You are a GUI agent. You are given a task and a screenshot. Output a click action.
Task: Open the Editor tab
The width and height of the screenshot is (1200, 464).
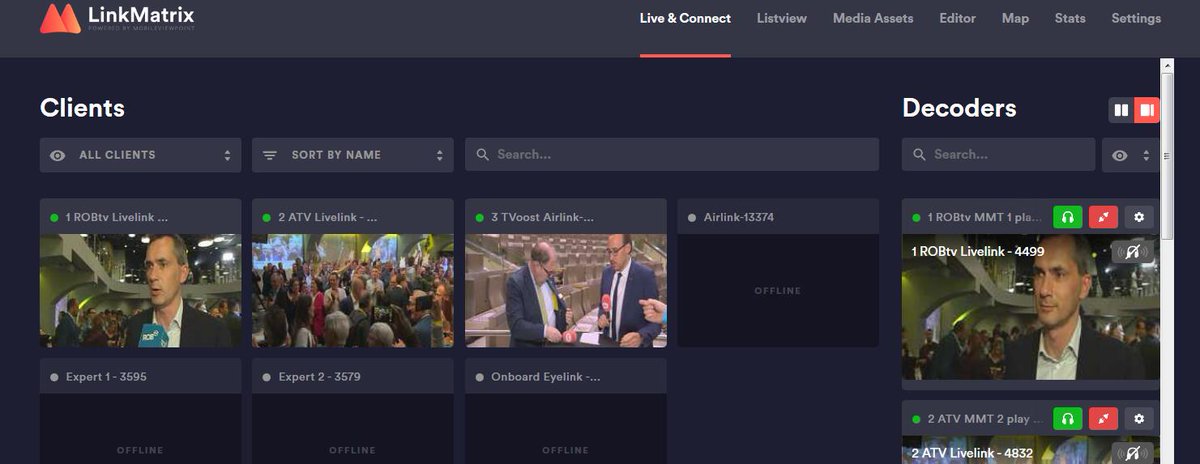point(957,18)
